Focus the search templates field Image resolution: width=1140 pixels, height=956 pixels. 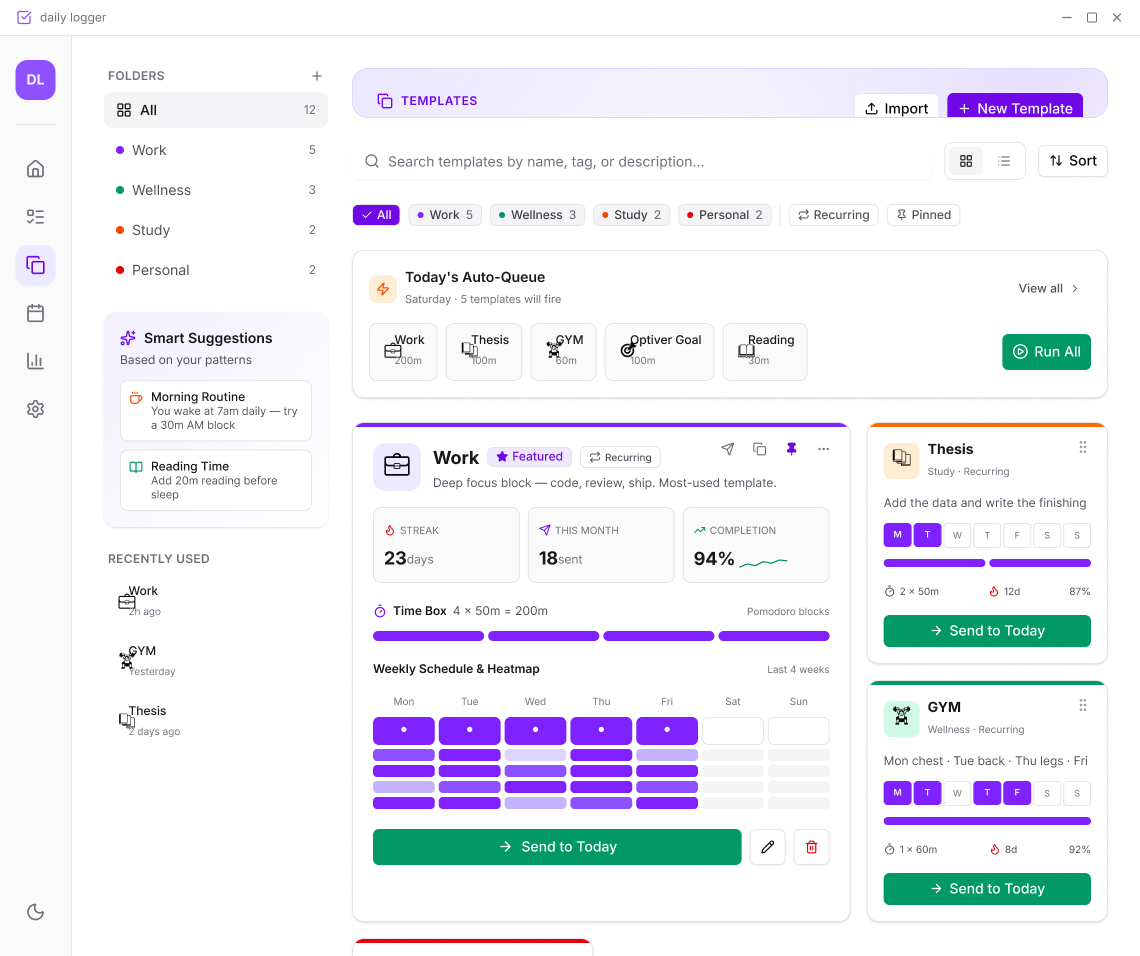643,161
